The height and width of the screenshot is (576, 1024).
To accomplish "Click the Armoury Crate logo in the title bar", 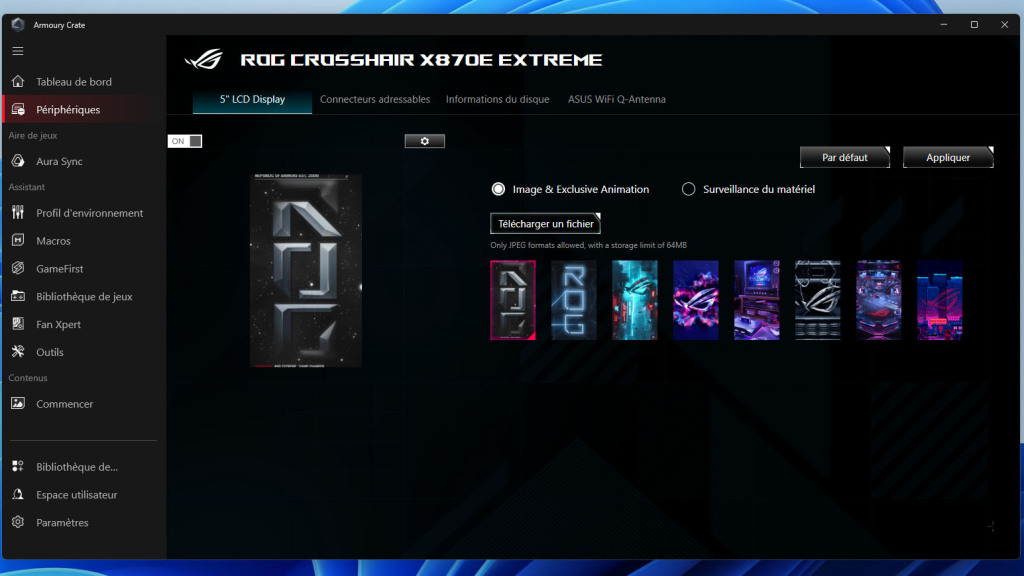I will [x=18, y=25].
